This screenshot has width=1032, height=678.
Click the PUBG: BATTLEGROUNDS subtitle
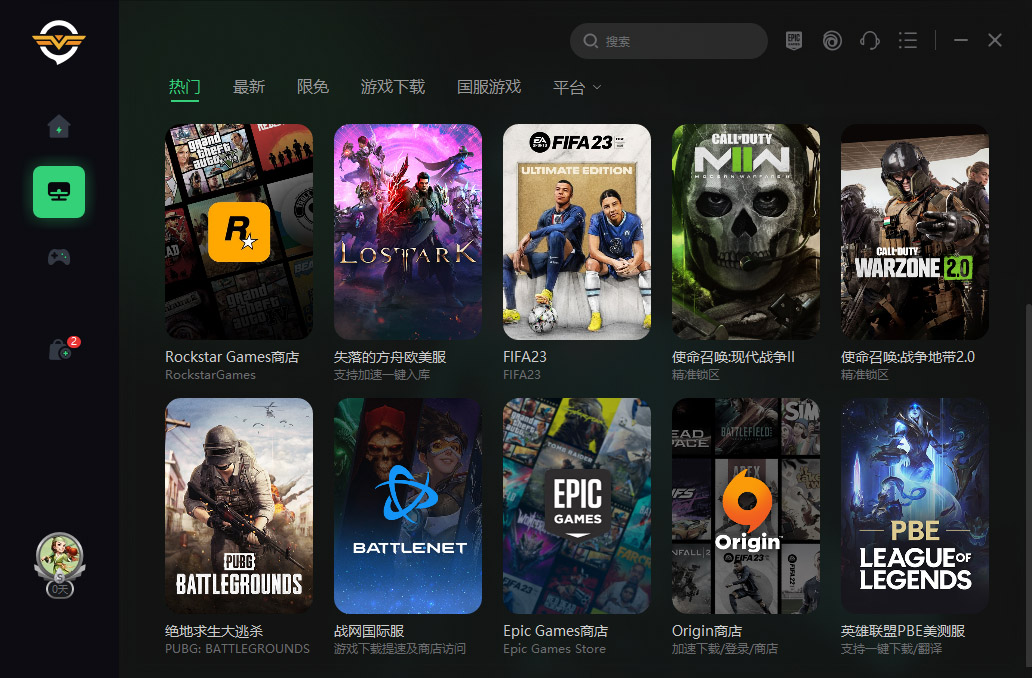pyautogui.click(x=238, y=648)
